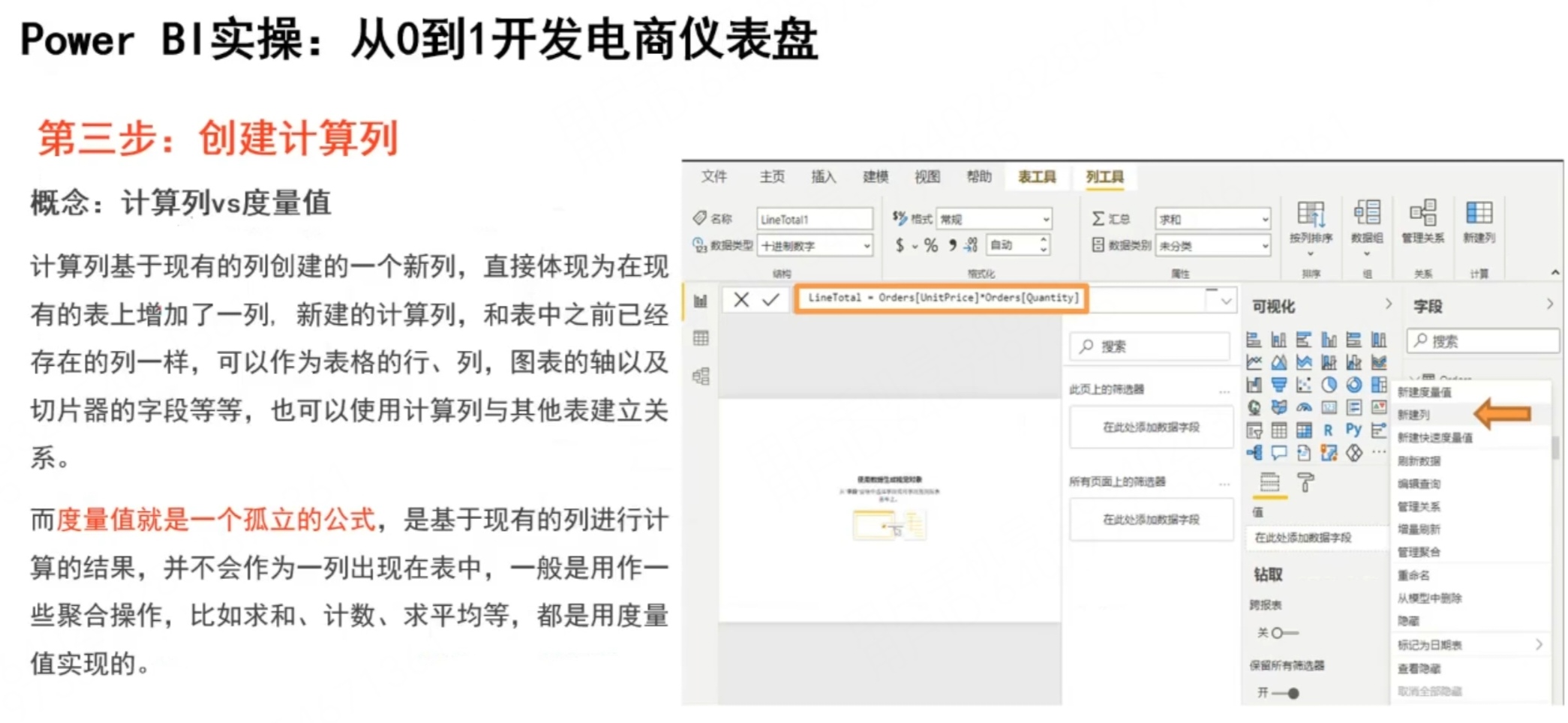Switch to Report view in left sidebar

pyautogui.click(x=701, y=301)
